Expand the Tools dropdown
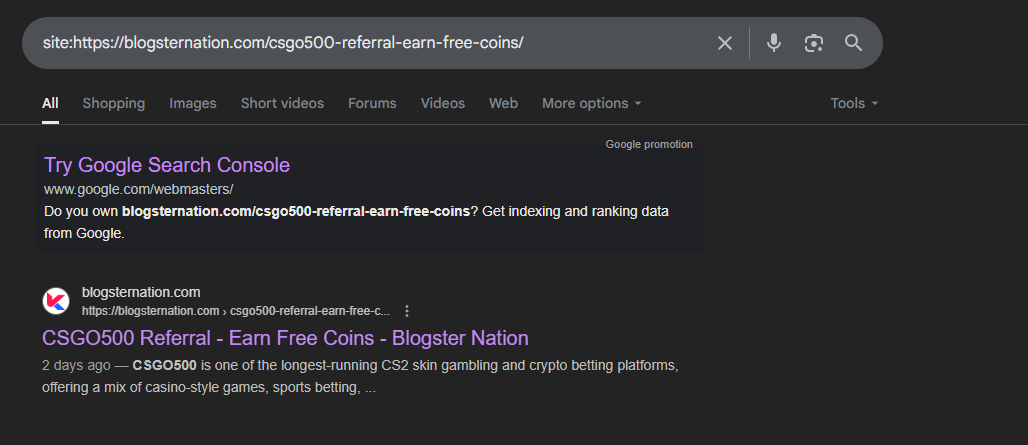This screenshot has height=445, width=1028. [854, 104]
